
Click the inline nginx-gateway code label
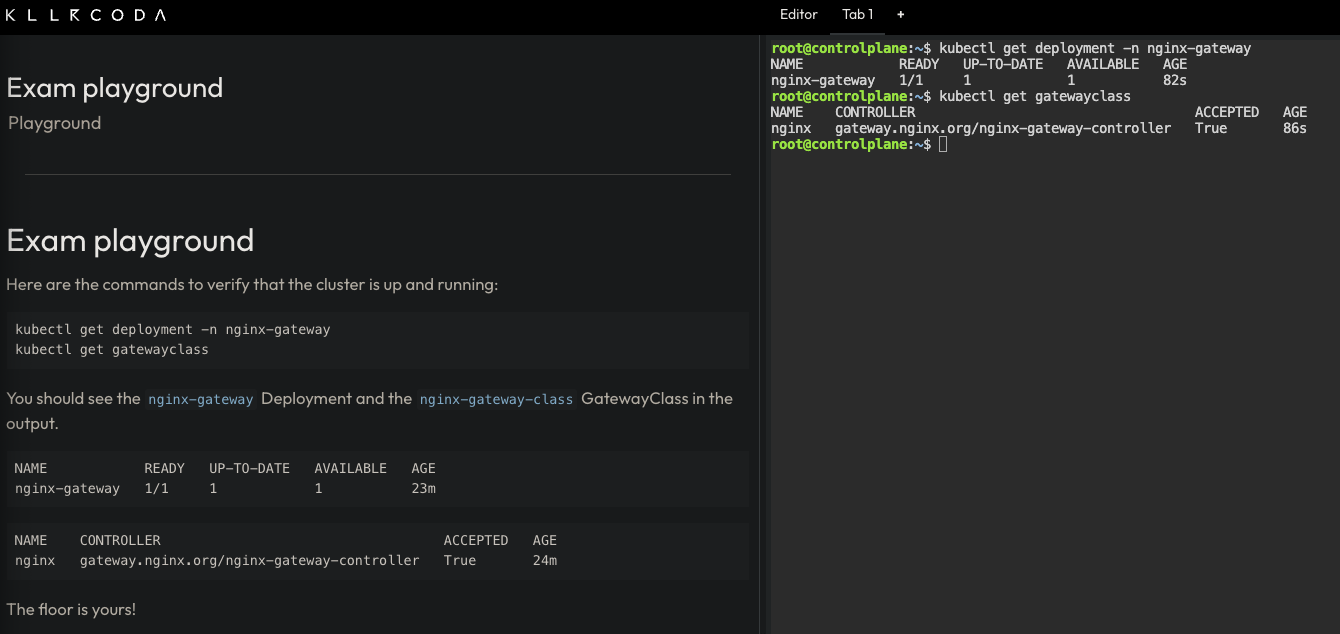200,399
